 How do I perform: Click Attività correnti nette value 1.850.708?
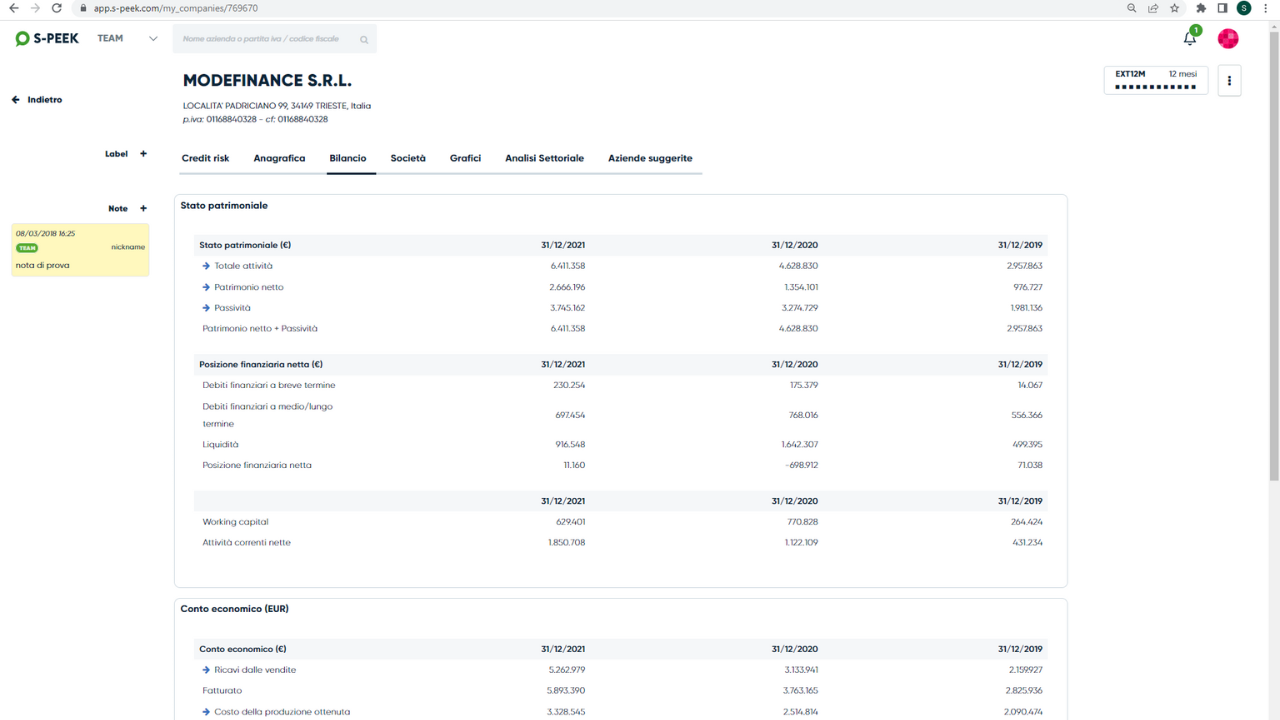point(567,543)
